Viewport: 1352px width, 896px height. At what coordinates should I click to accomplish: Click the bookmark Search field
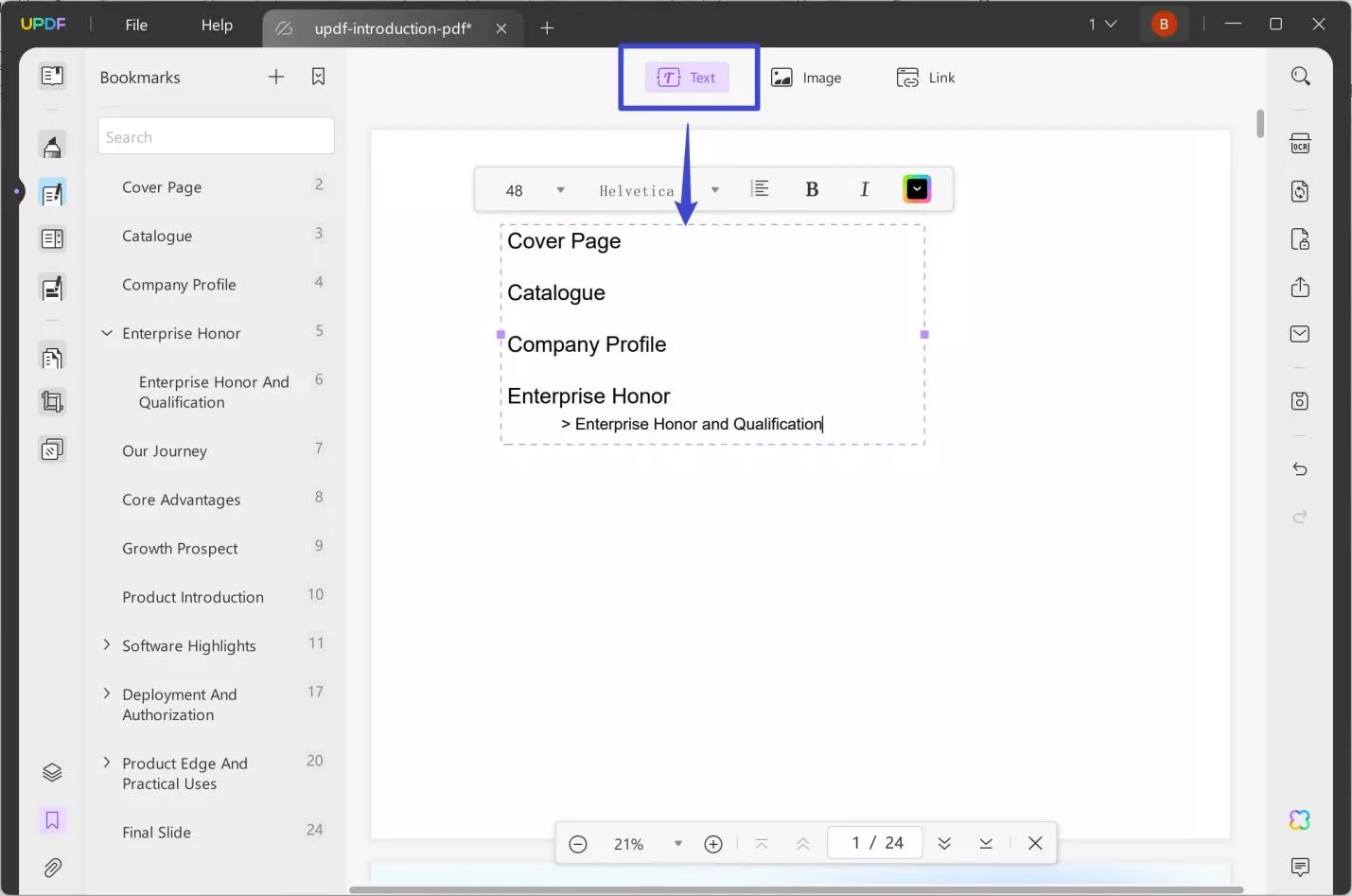click(x=216, y=136)
